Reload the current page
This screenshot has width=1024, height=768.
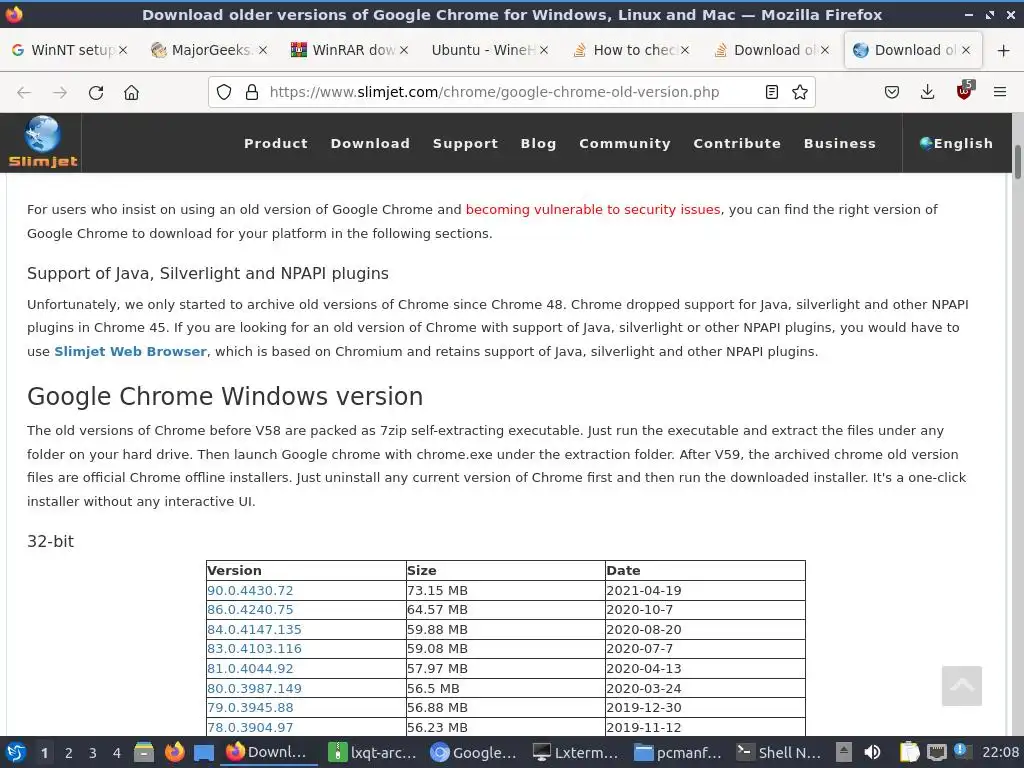(x=96, y=93)
